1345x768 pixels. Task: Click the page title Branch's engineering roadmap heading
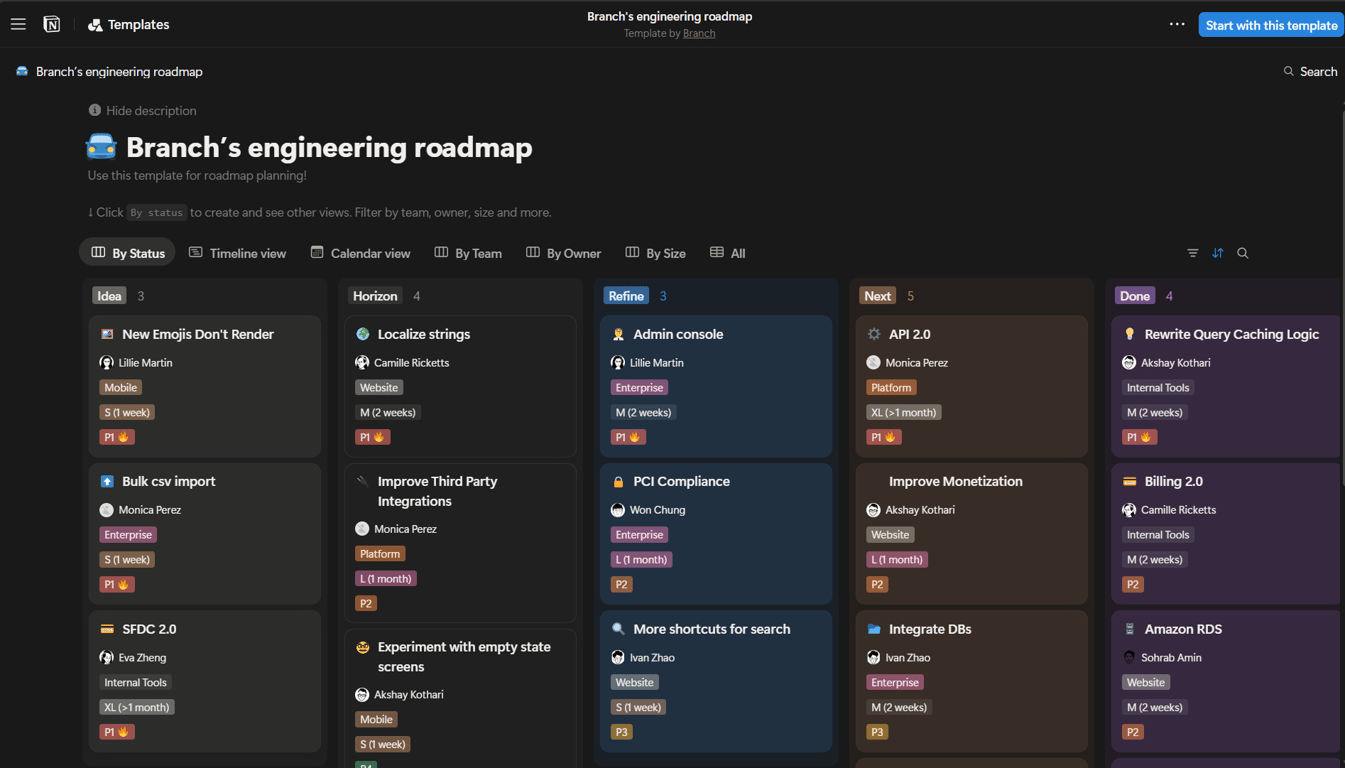329,147
